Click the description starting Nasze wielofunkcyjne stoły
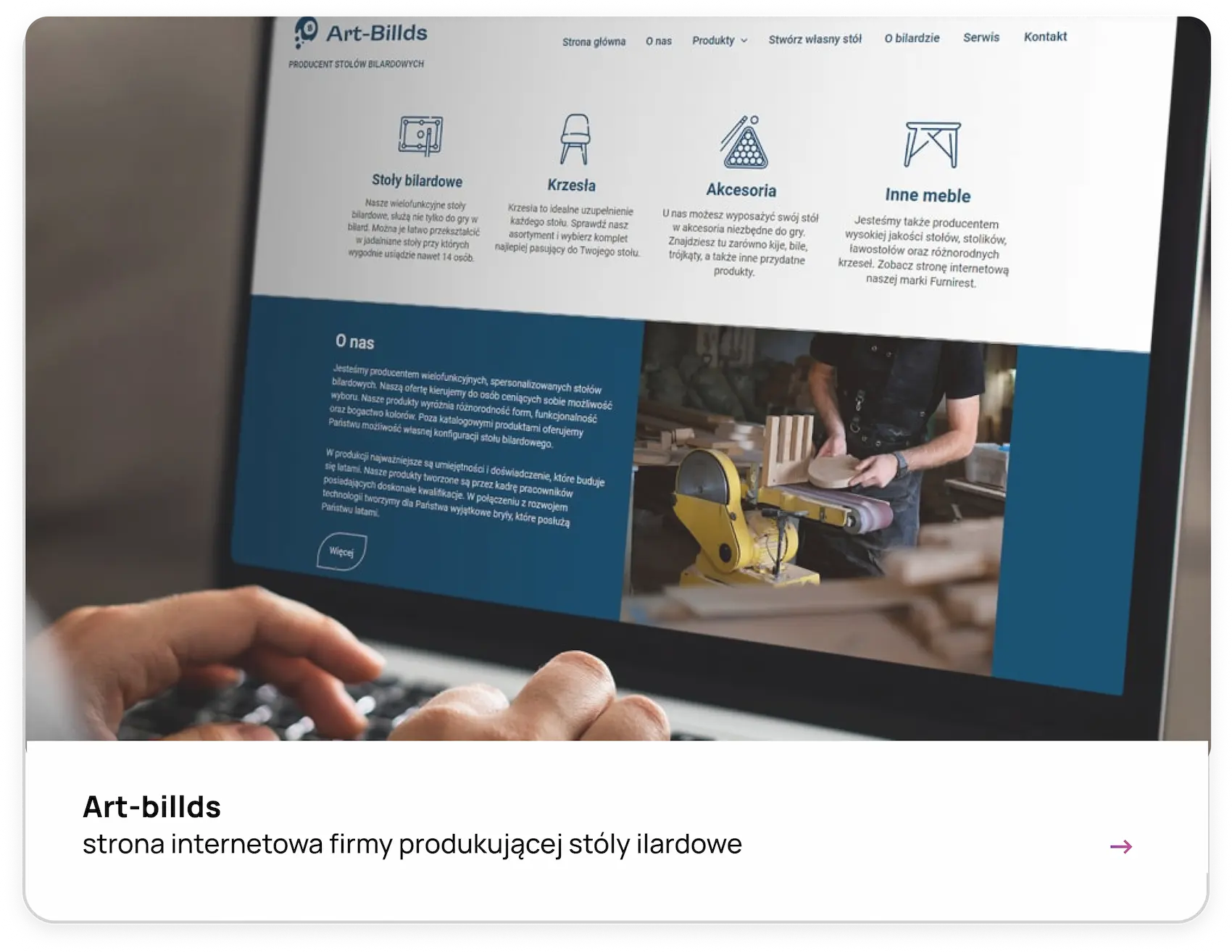Image resolution: width=1232 pixels, height=952 pixels. [414, 230]
